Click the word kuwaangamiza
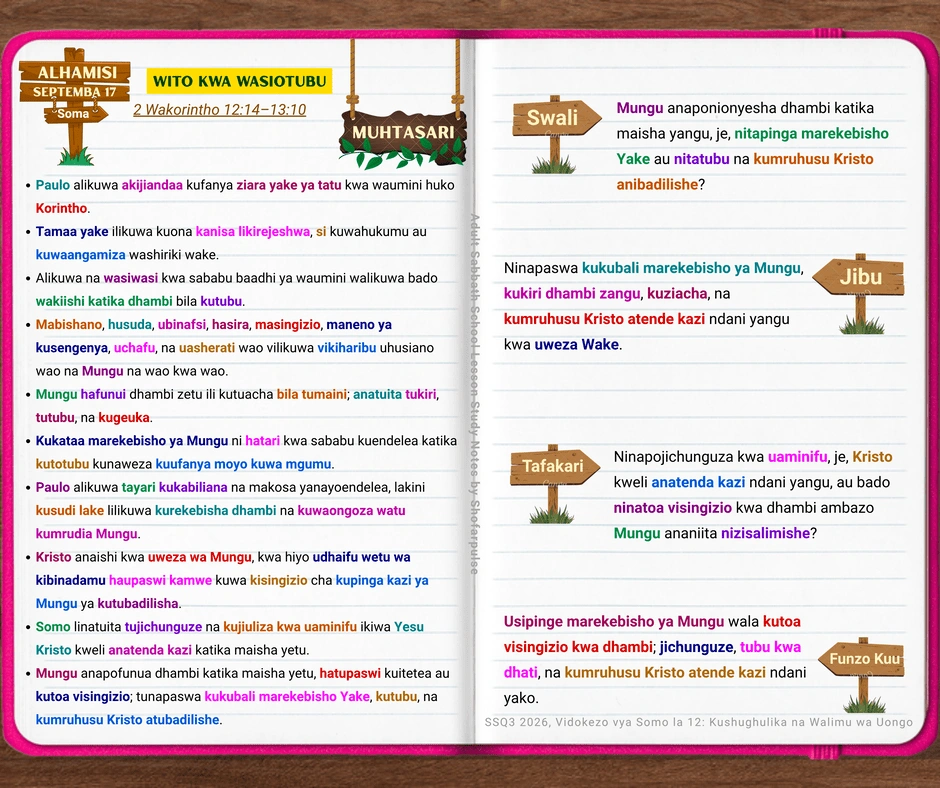 (80, 255)
